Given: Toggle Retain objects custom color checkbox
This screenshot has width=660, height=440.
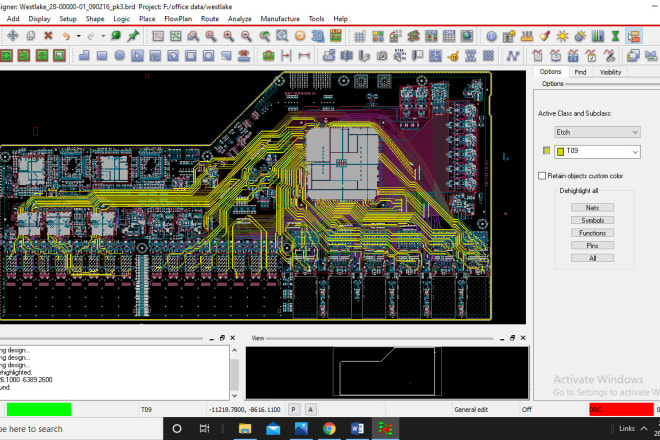Looking at the screenshot, I should coord(542,176).
